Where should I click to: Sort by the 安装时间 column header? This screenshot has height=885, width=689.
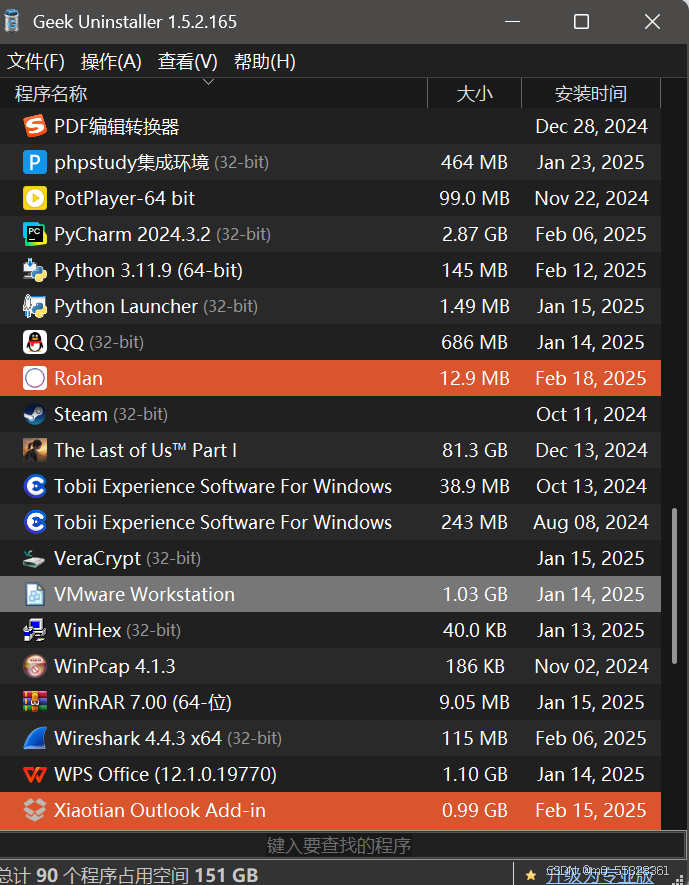click(591, 94)
